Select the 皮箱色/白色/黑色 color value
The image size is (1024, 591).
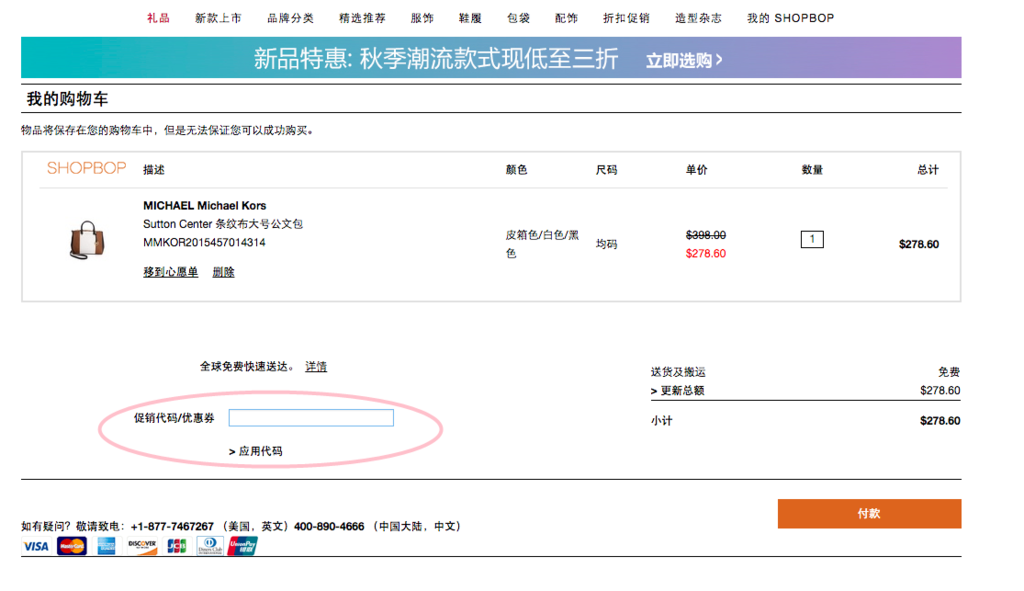[x=542, y=244]
